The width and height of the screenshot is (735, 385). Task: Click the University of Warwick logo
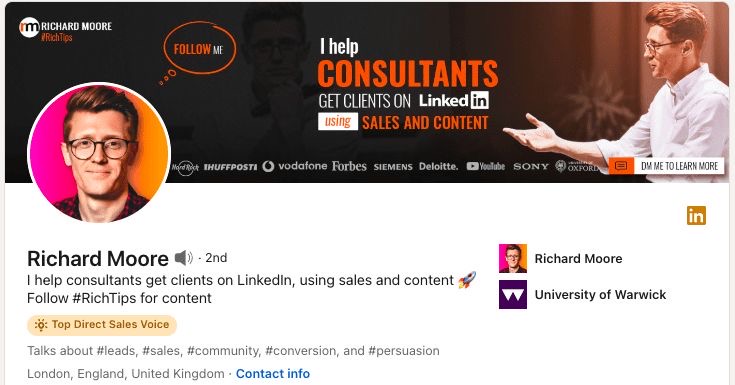(x=513, y=294)
